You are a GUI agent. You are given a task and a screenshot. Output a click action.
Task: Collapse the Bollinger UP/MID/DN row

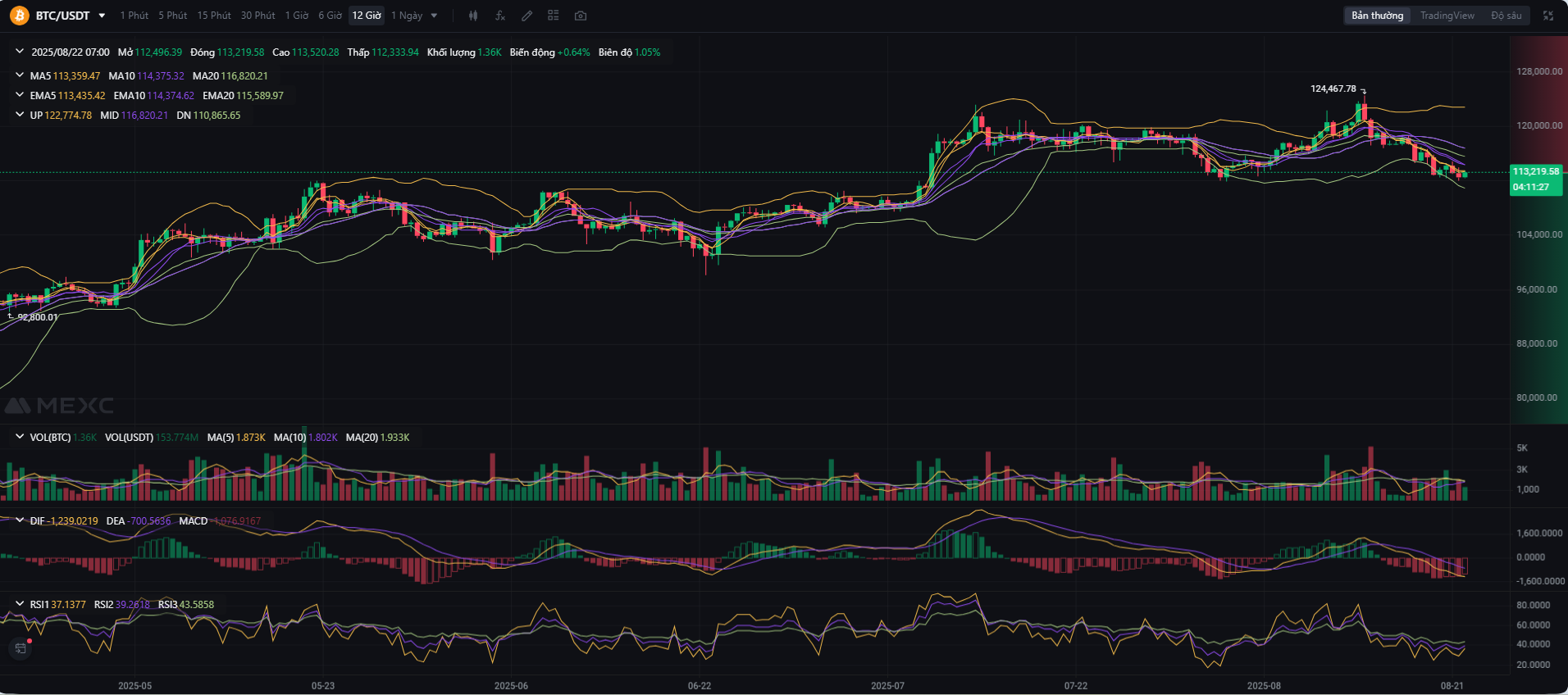[x=20, y=115]
